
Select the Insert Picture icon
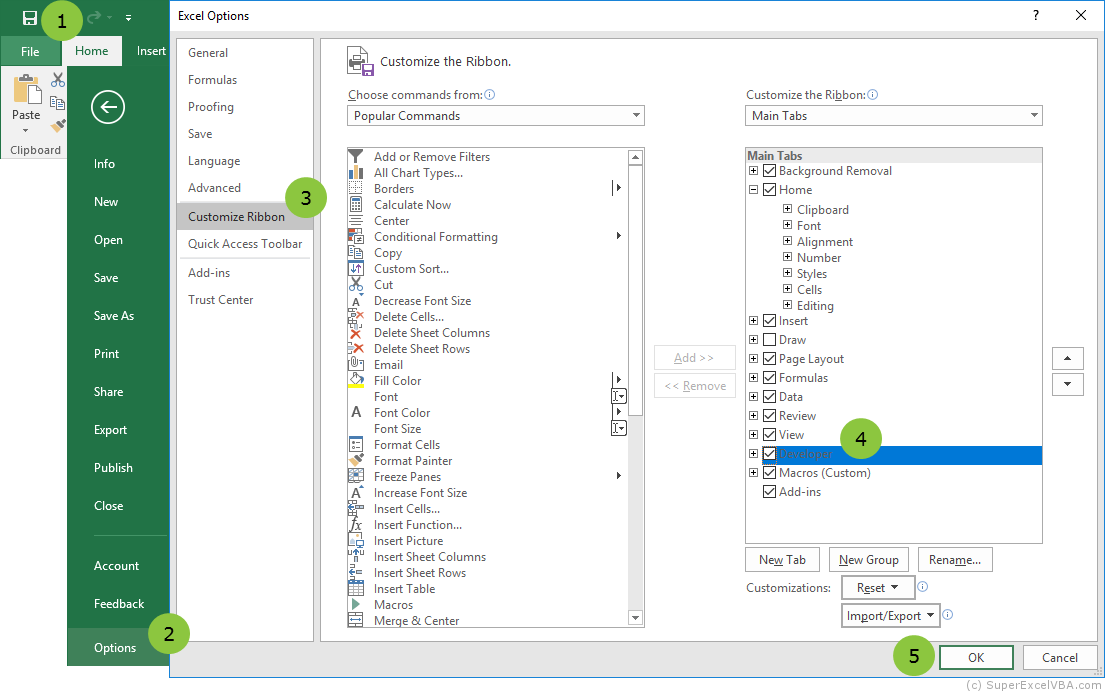tap(356, 541)
